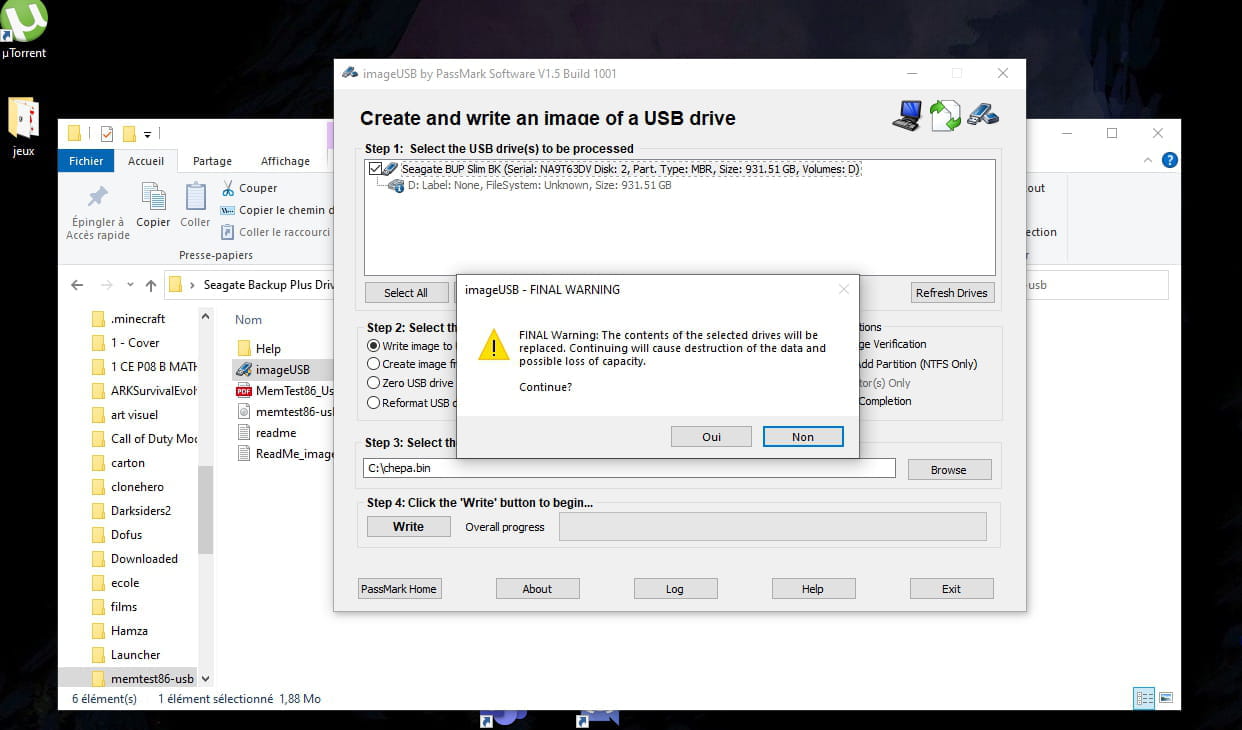This screenshot has width=1242, height=730.
Task: Open the Darksiders2 folder in navigation pane
Action: pyautogui.click(x=132, y=511)
